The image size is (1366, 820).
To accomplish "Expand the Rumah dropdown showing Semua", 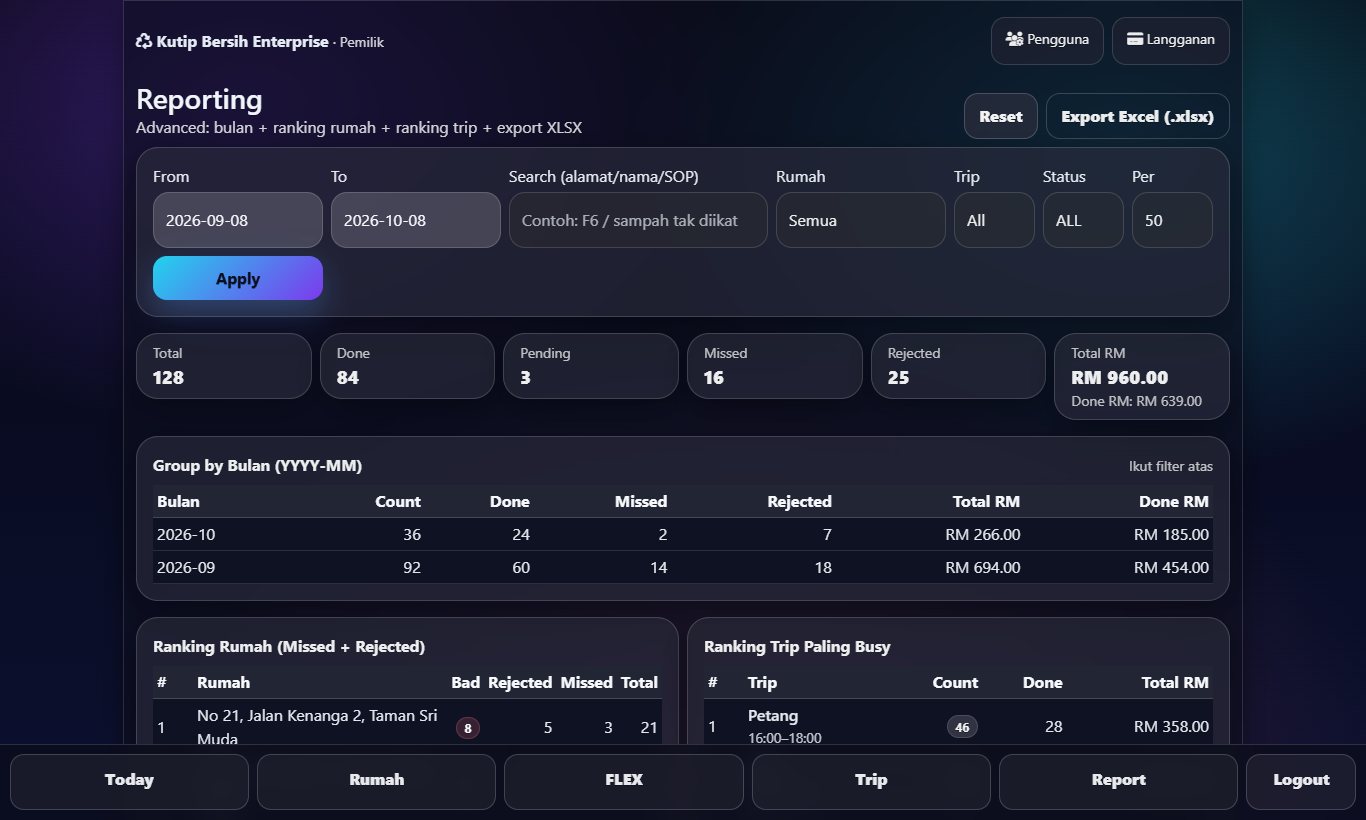I will tap(861, 220).
